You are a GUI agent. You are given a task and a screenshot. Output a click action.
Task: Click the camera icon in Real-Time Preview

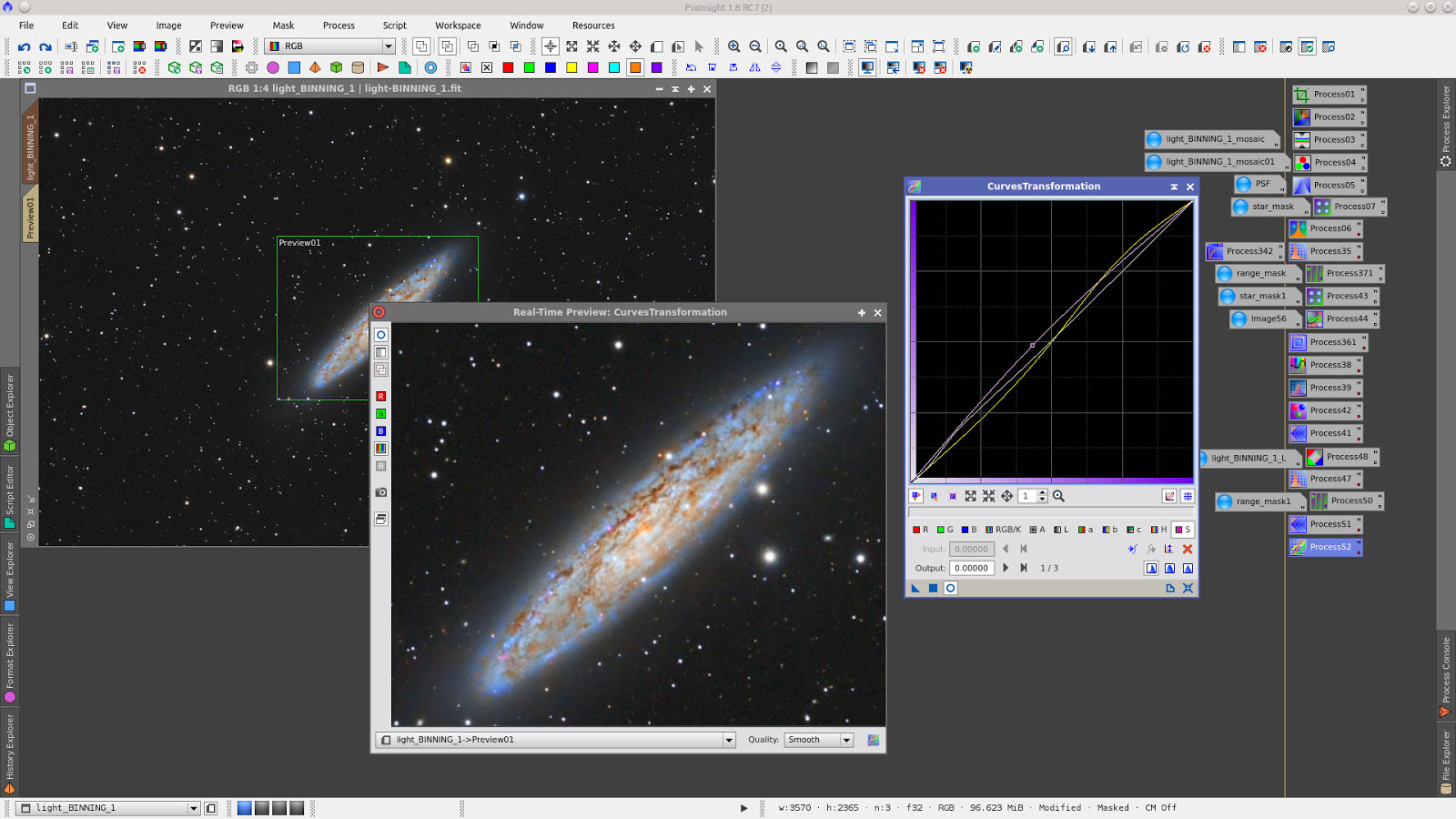(381, 492)
